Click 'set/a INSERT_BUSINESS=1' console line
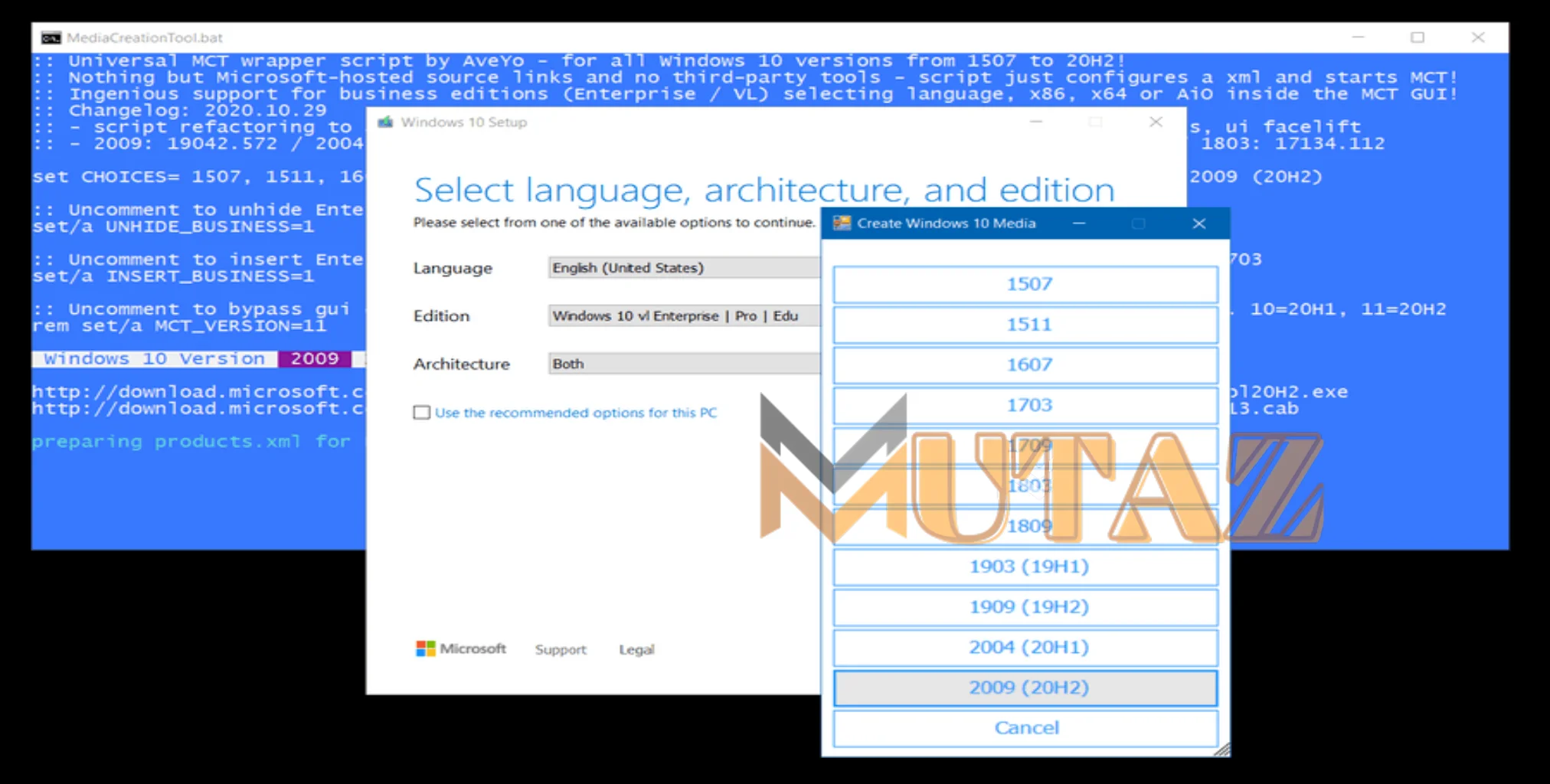The height and width of the screenshot is (784, 1550). pos(173,276)
